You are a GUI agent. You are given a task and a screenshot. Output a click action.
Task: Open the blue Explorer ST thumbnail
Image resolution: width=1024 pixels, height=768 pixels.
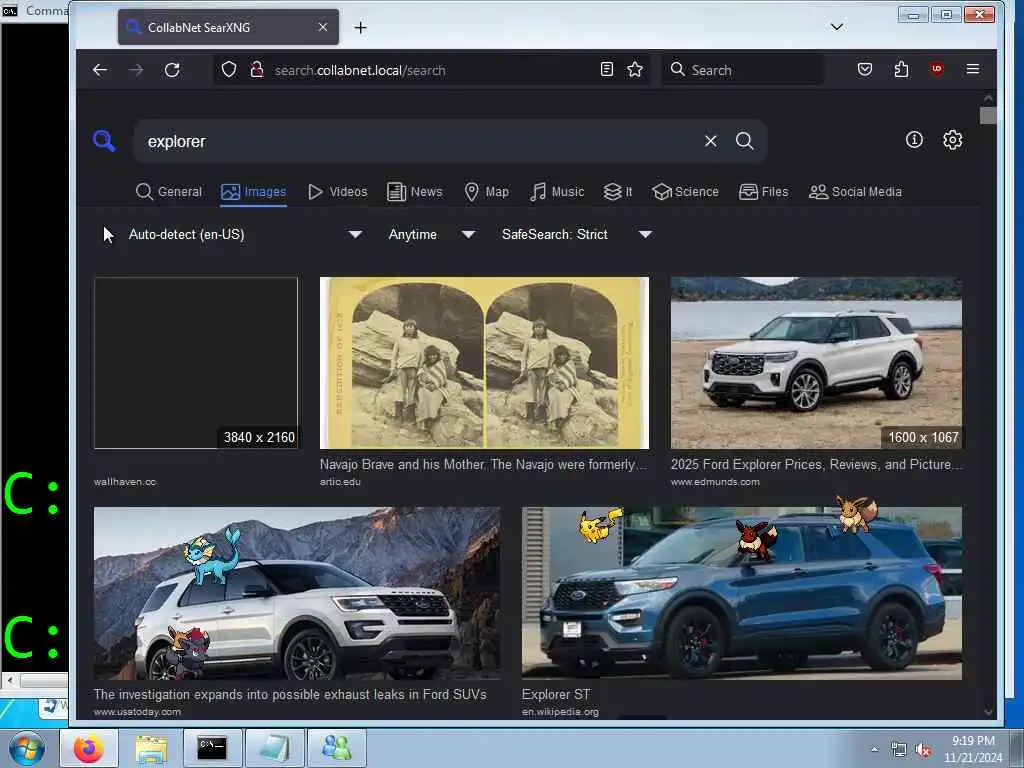742,593
